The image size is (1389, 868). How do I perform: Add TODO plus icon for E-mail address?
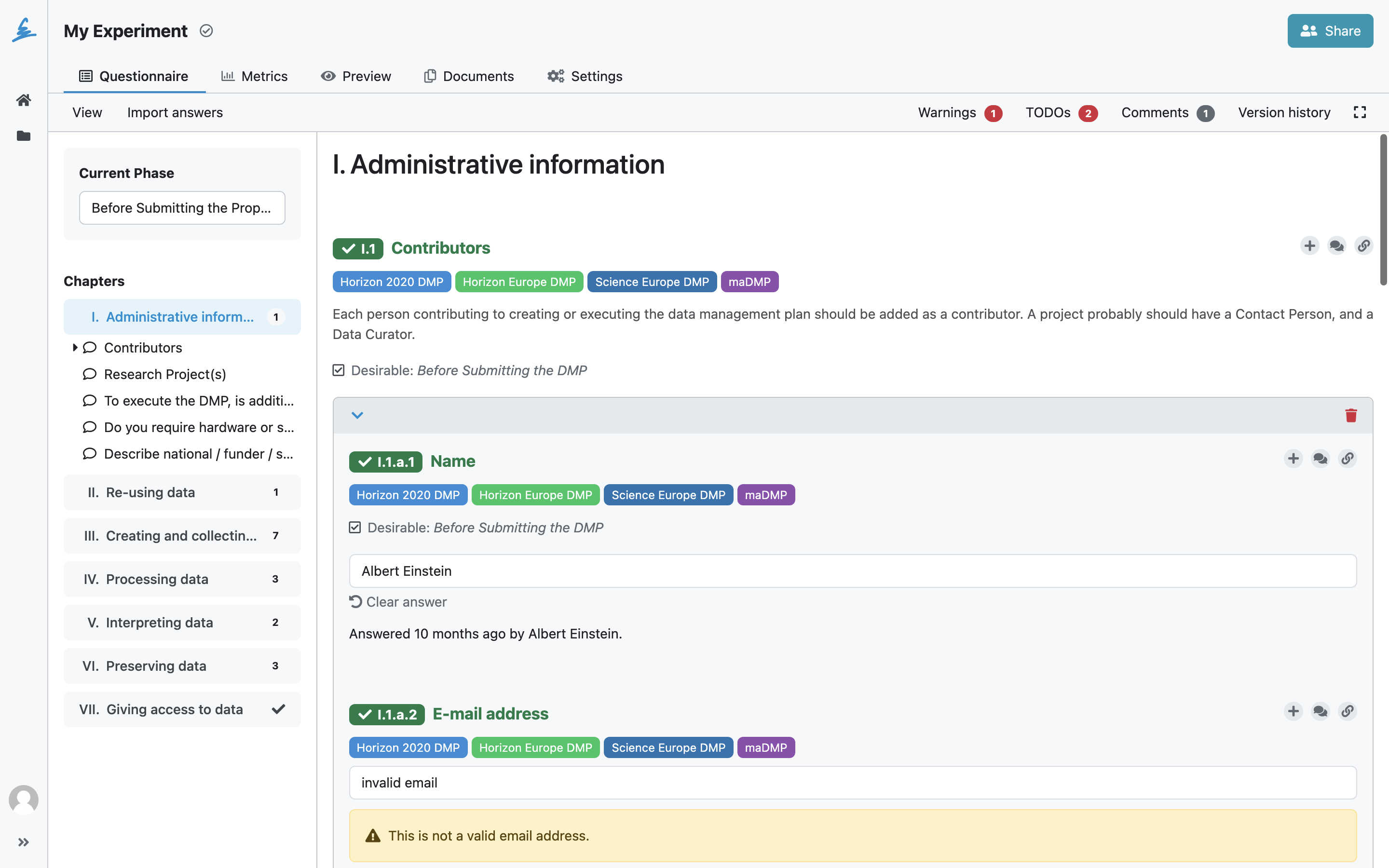pos(1293,711)
